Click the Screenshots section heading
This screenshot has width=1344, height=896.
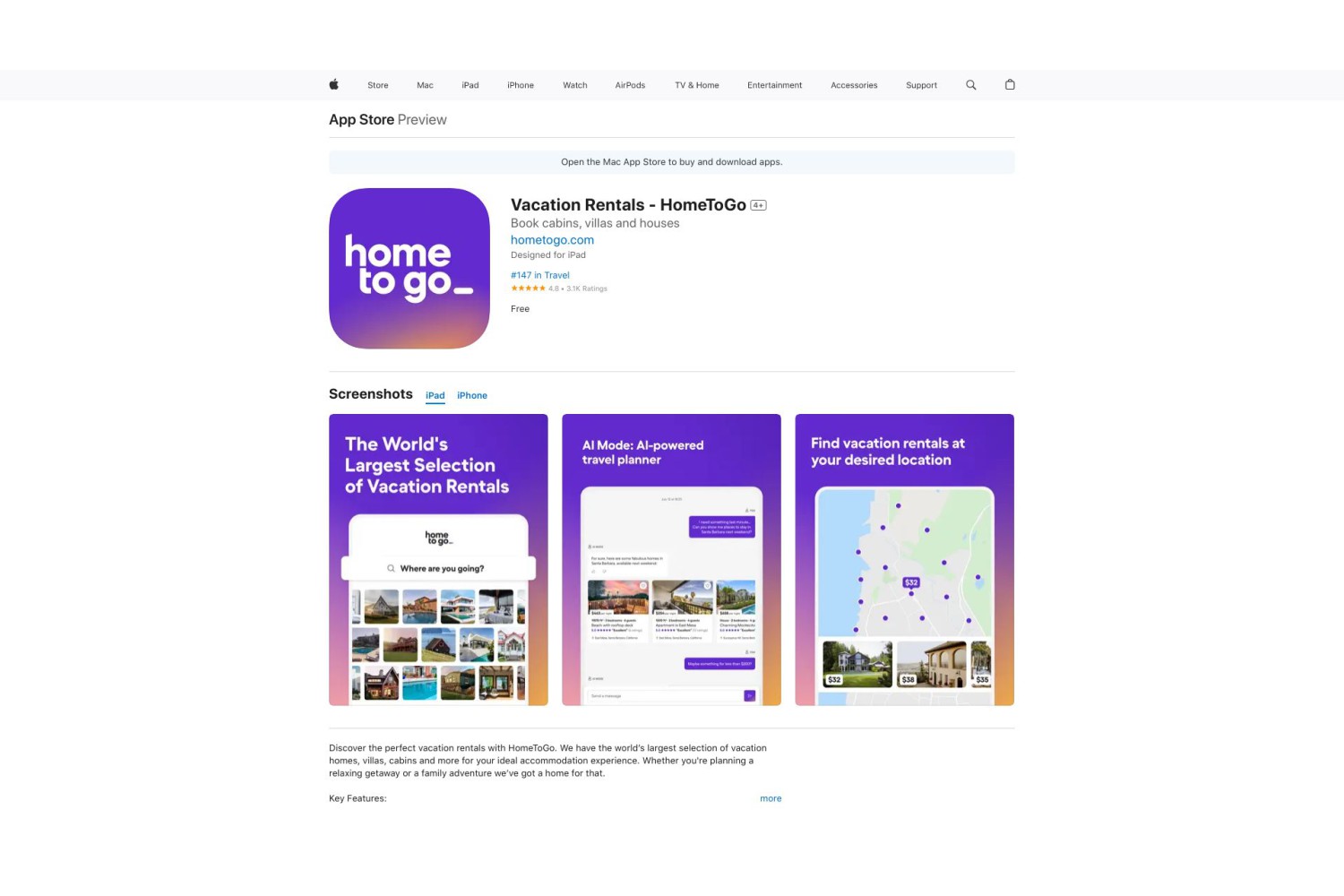(x=371, y=394)
